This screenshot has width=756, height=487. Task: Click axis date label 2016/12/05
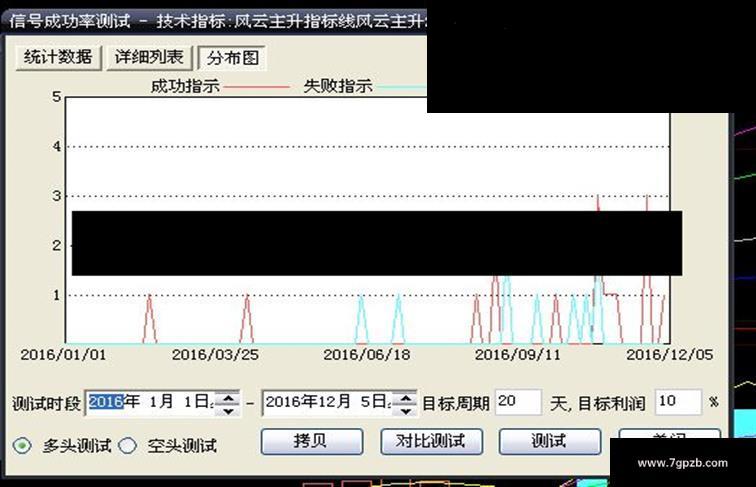click(x=669, y=355)
